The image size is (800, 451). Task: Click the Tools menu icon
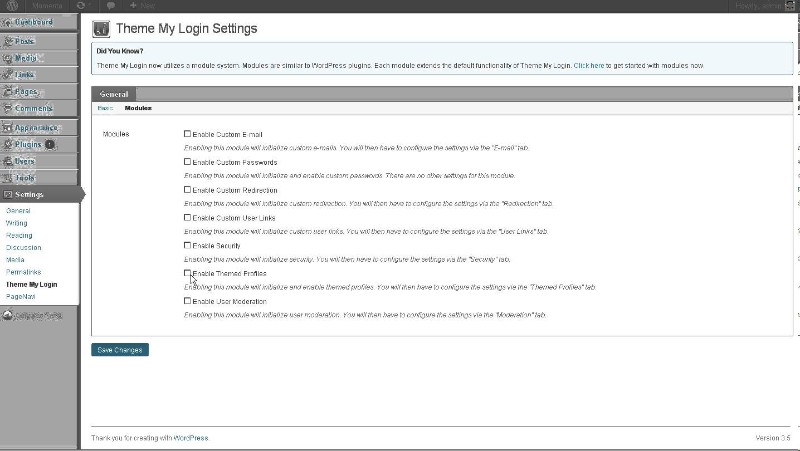[7, 178]
